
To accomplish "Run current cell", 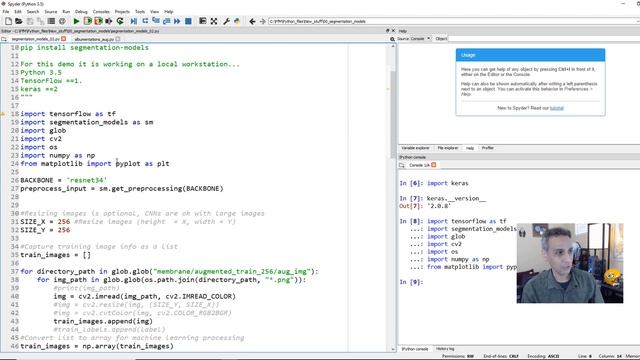I will pos(87,21).
